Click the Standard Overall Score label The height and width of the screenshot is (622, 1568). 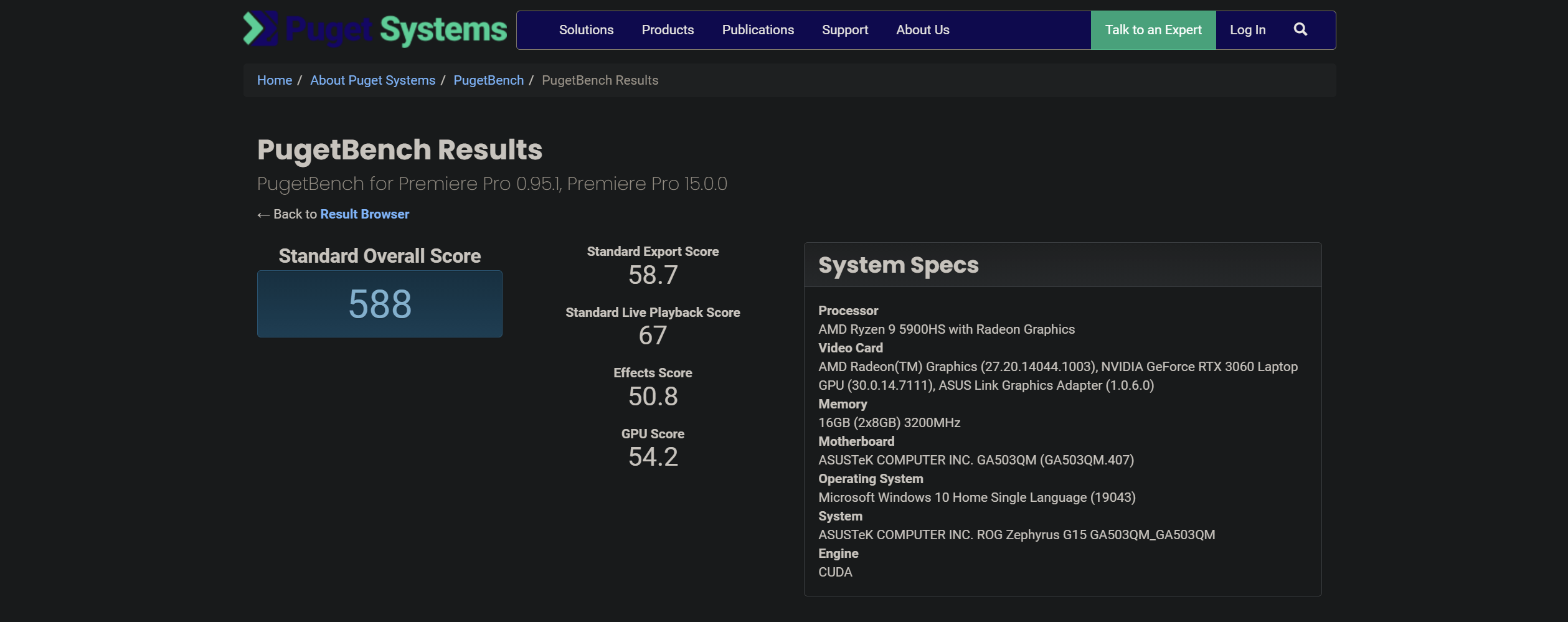coord(380,256)
